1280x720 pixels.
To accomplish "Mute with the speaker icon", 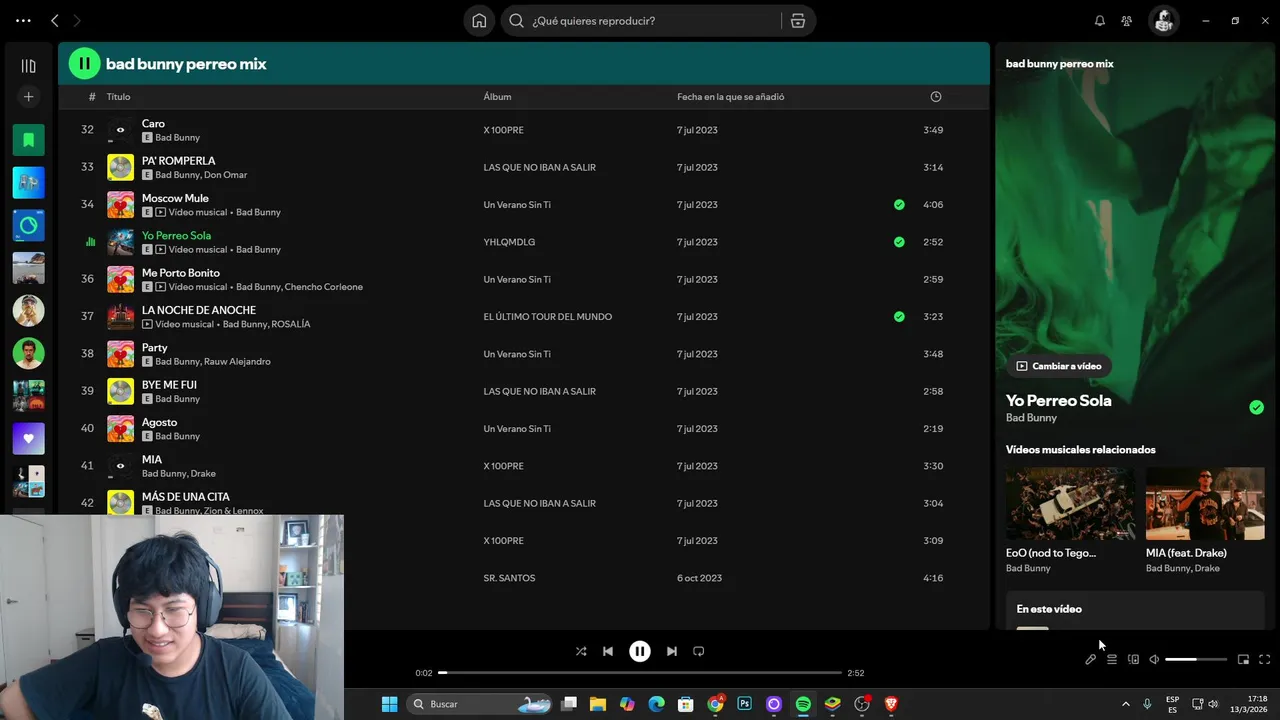I will [x=1154, y=660].
